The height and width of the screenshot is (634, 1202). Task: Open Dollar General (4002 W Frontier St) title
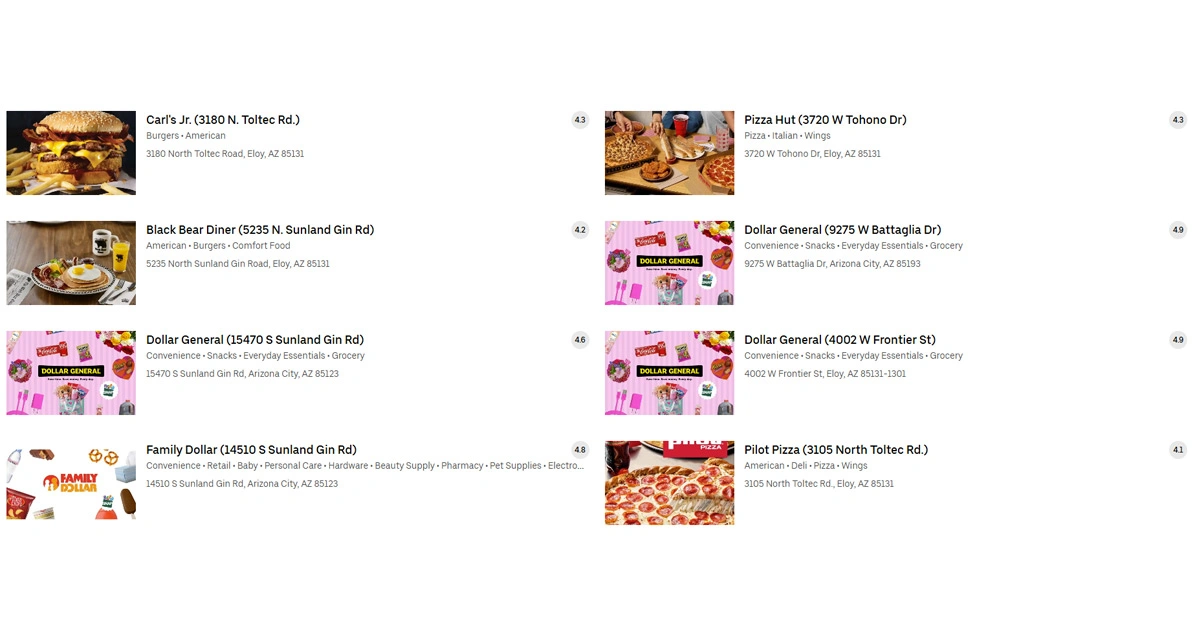click(840, 340)
